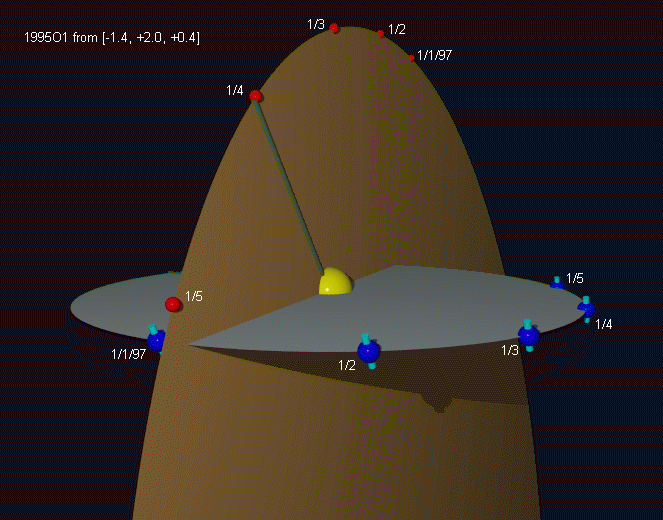The width and height of the screenshot is (663, 520).
Task: Select the red comet marker labeled 1/5
Action: pyautogui.click(x=173, y=304)
